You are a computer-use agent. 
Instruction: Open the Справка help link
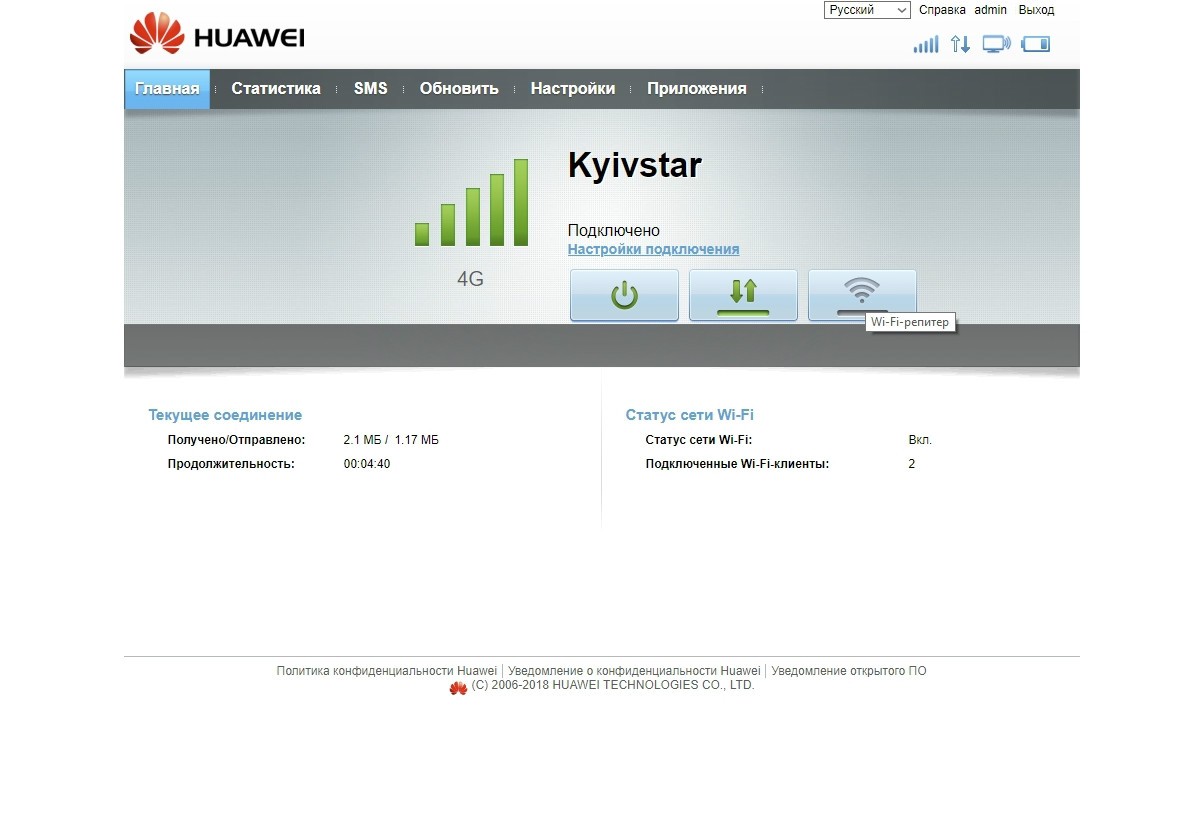click(x=942, y=10)
